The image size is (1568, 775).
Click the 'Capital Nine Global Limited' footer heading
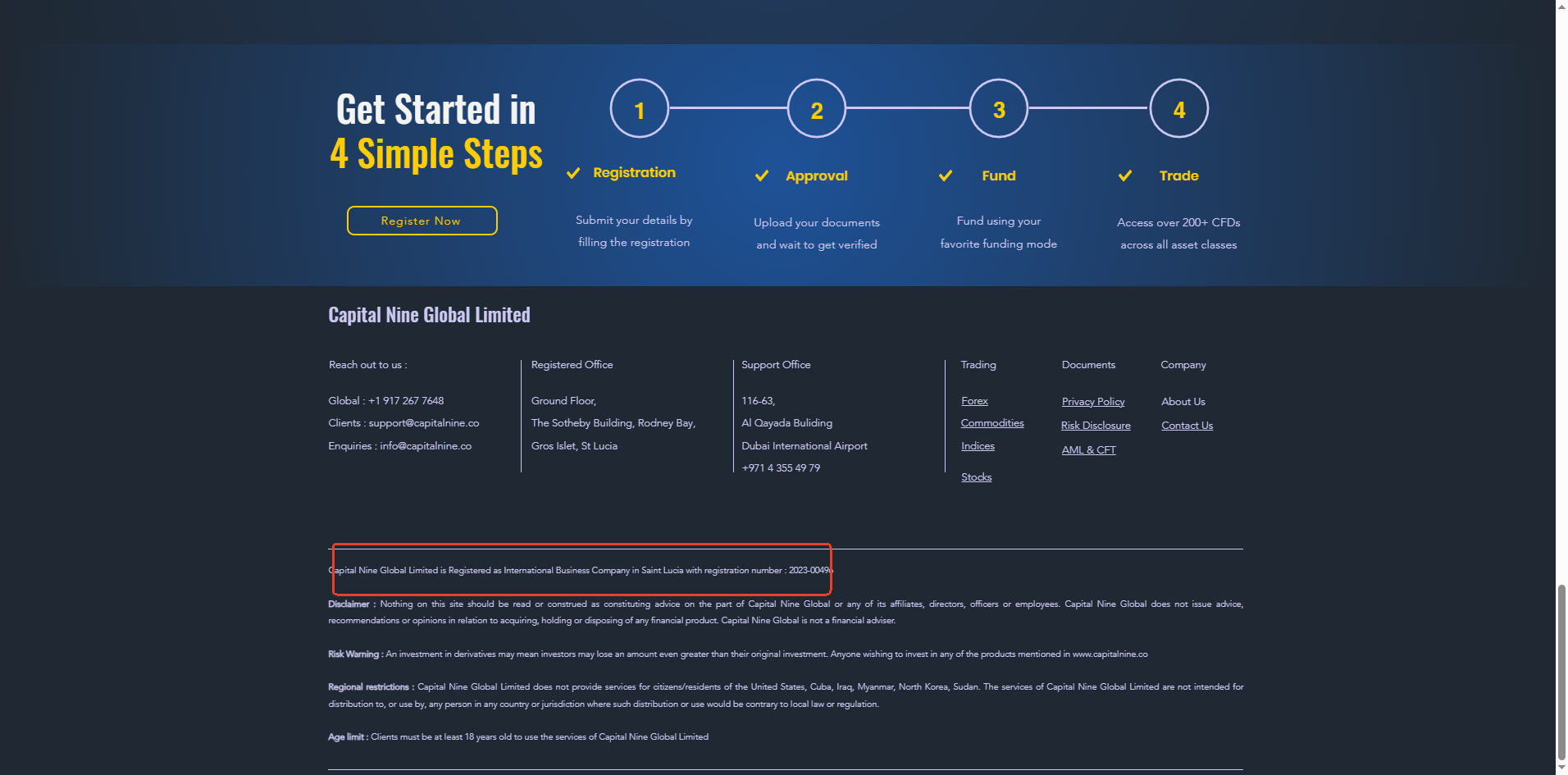(429, 315)
